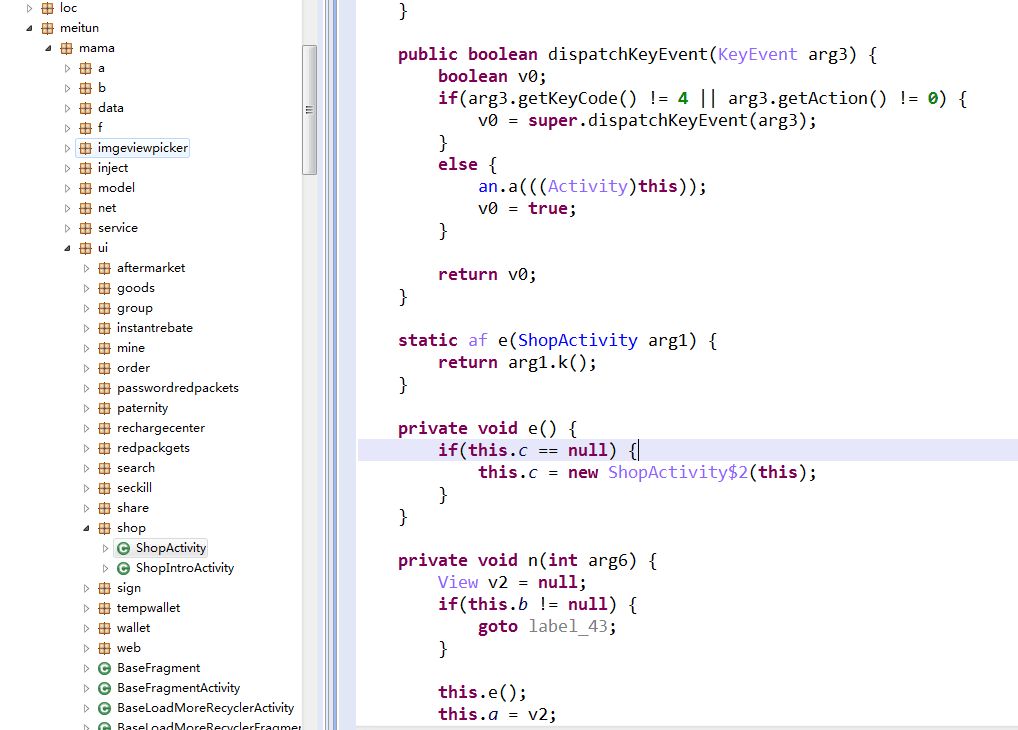Click the 'an' class reference in code
Screen dimensions: 1018x730
pos(488,186)
